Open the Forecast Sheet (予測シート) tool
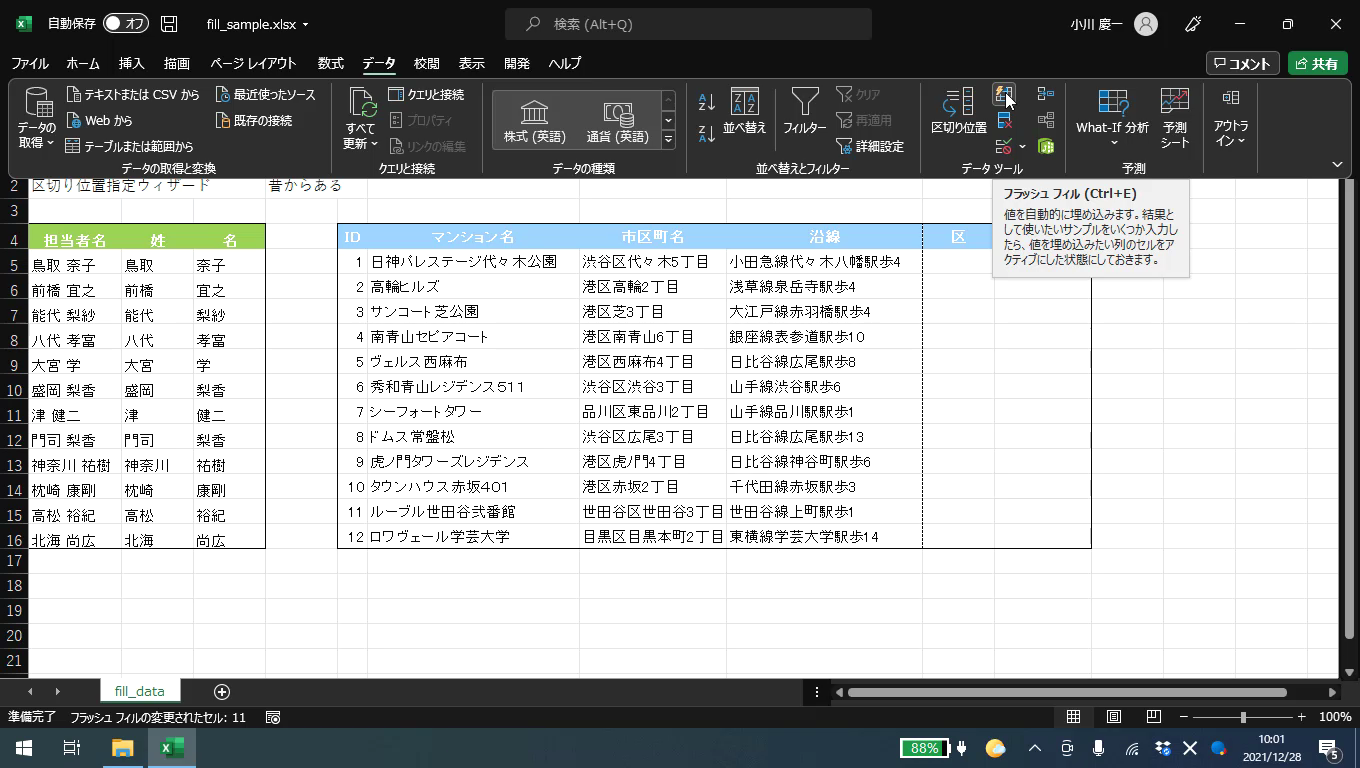Viewport: 1360px width, 768px height. click(1174, 117)
